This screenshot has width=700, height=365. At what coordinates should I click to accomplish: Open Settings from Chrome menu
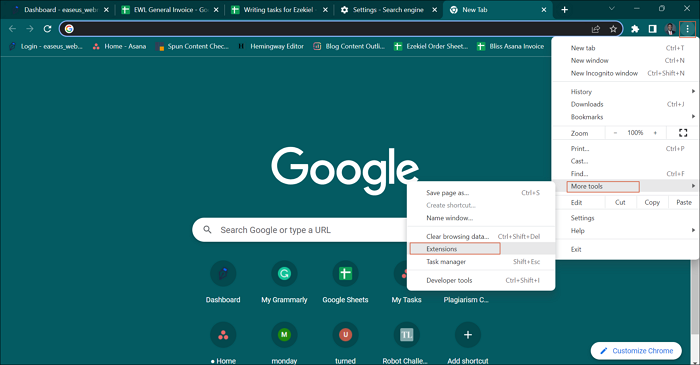625,218
